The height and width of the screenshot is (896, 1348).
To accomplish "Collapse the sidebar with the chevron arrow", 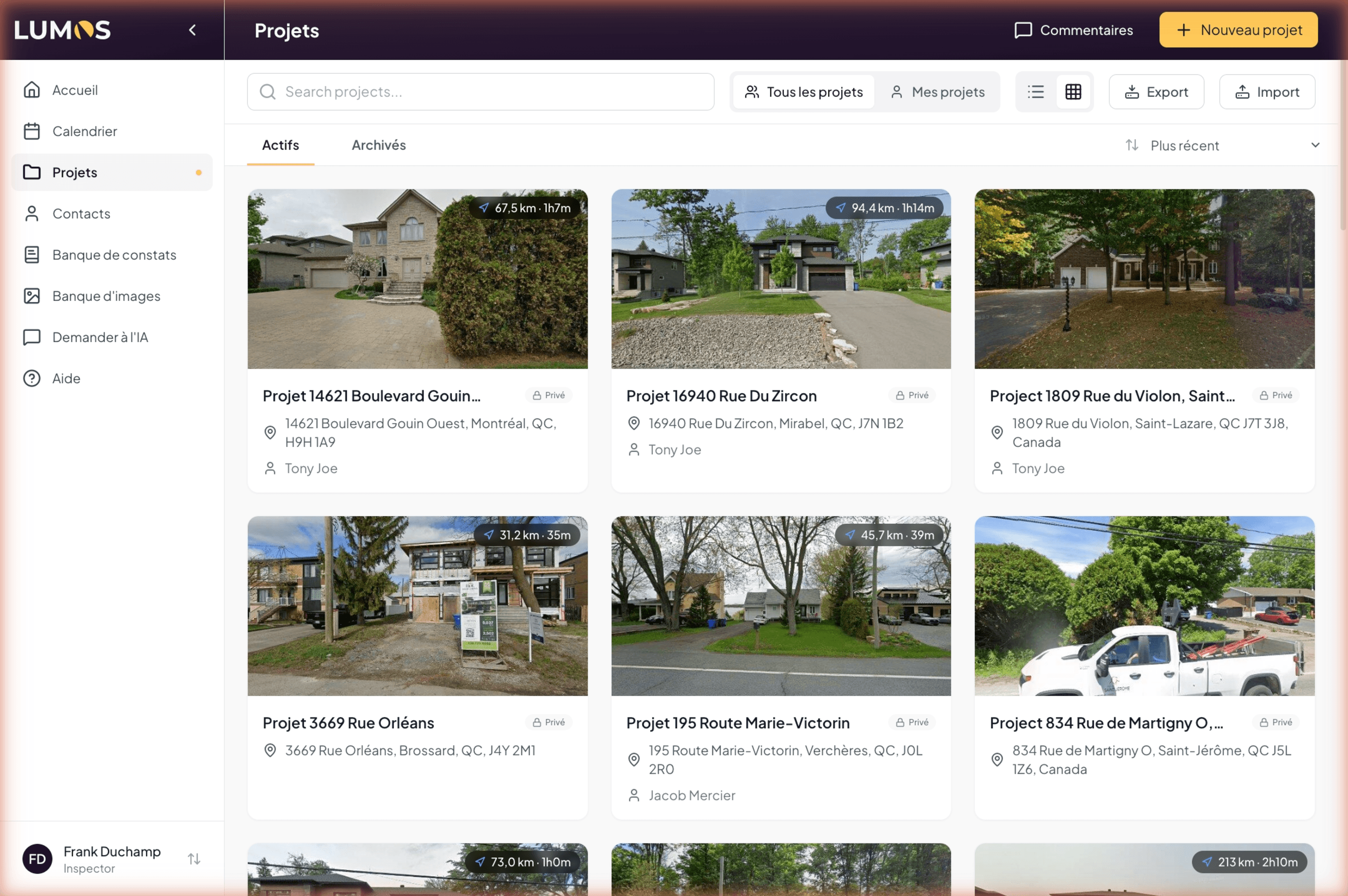I will 192,30.
